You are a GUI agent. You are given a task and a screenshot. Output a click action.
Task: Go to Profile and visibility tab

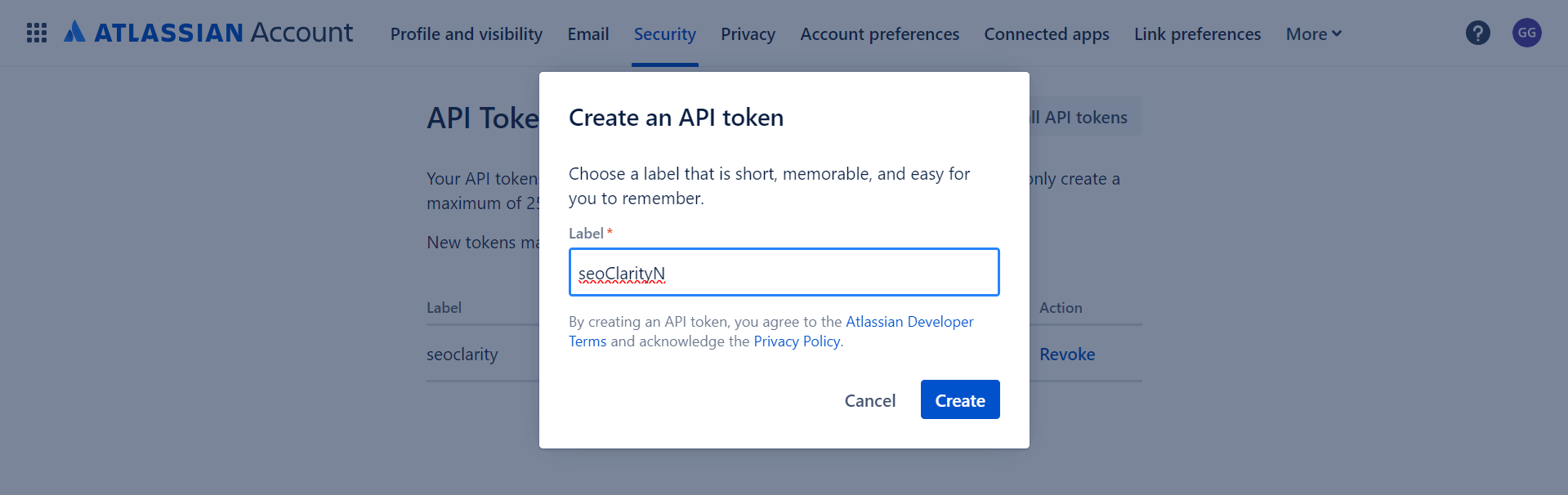click(x=466, y=34)
